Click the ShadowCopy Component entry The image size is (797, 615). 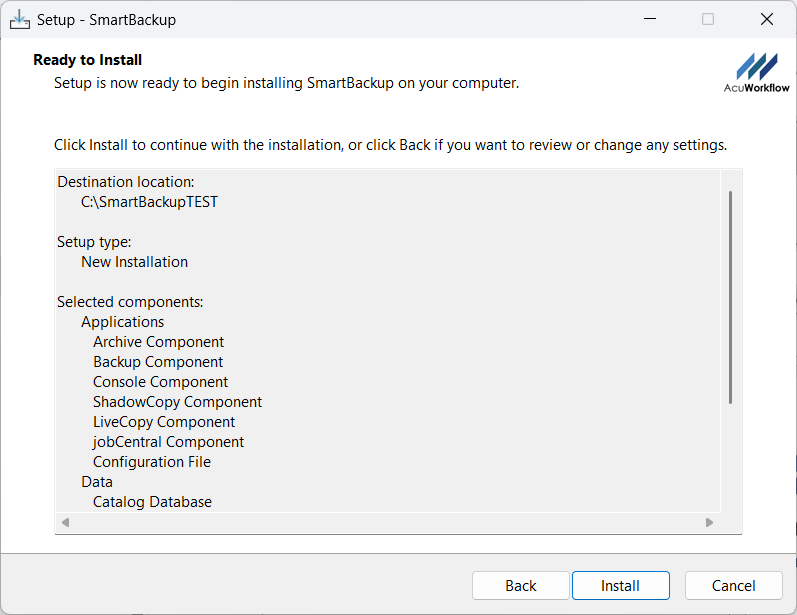177,402
